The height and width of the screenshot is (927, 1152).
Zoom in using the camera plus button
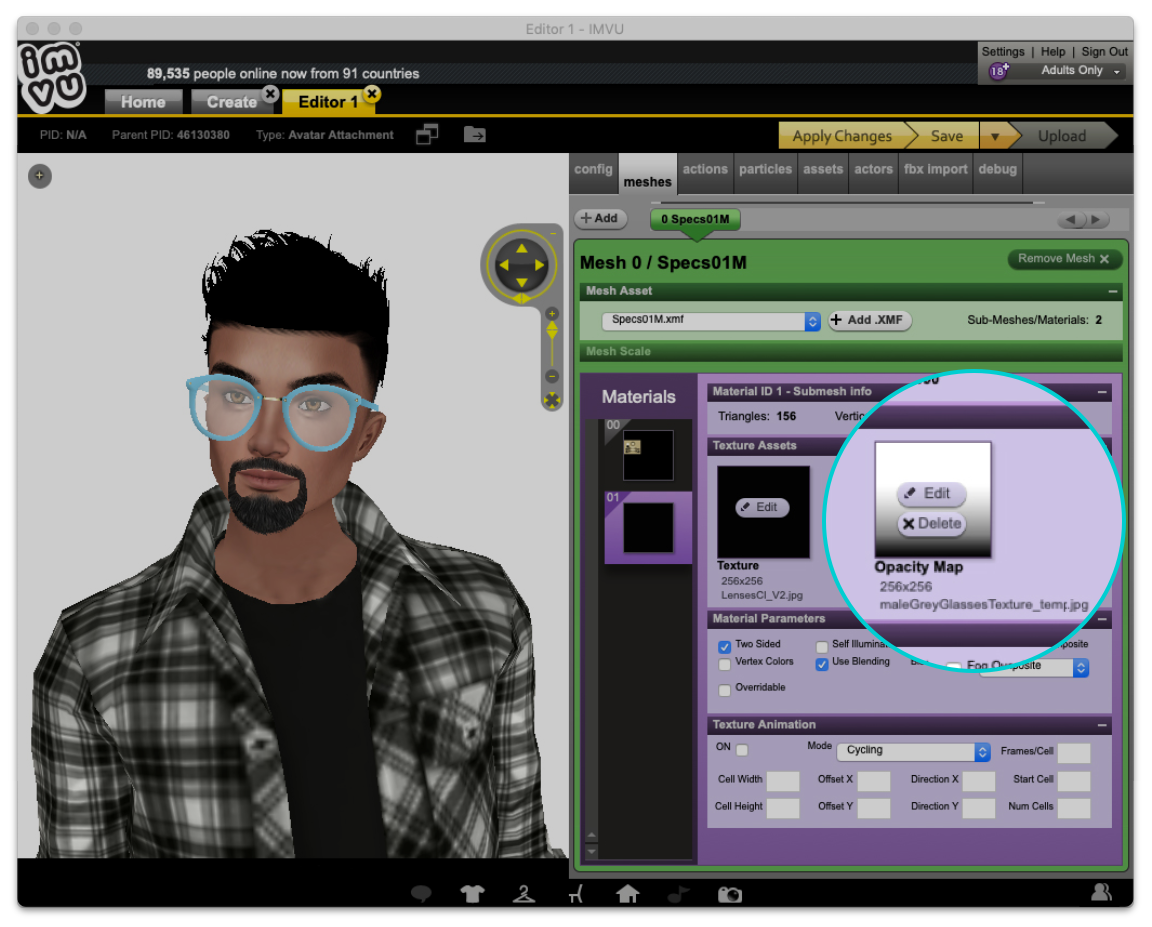click(552, 314)
